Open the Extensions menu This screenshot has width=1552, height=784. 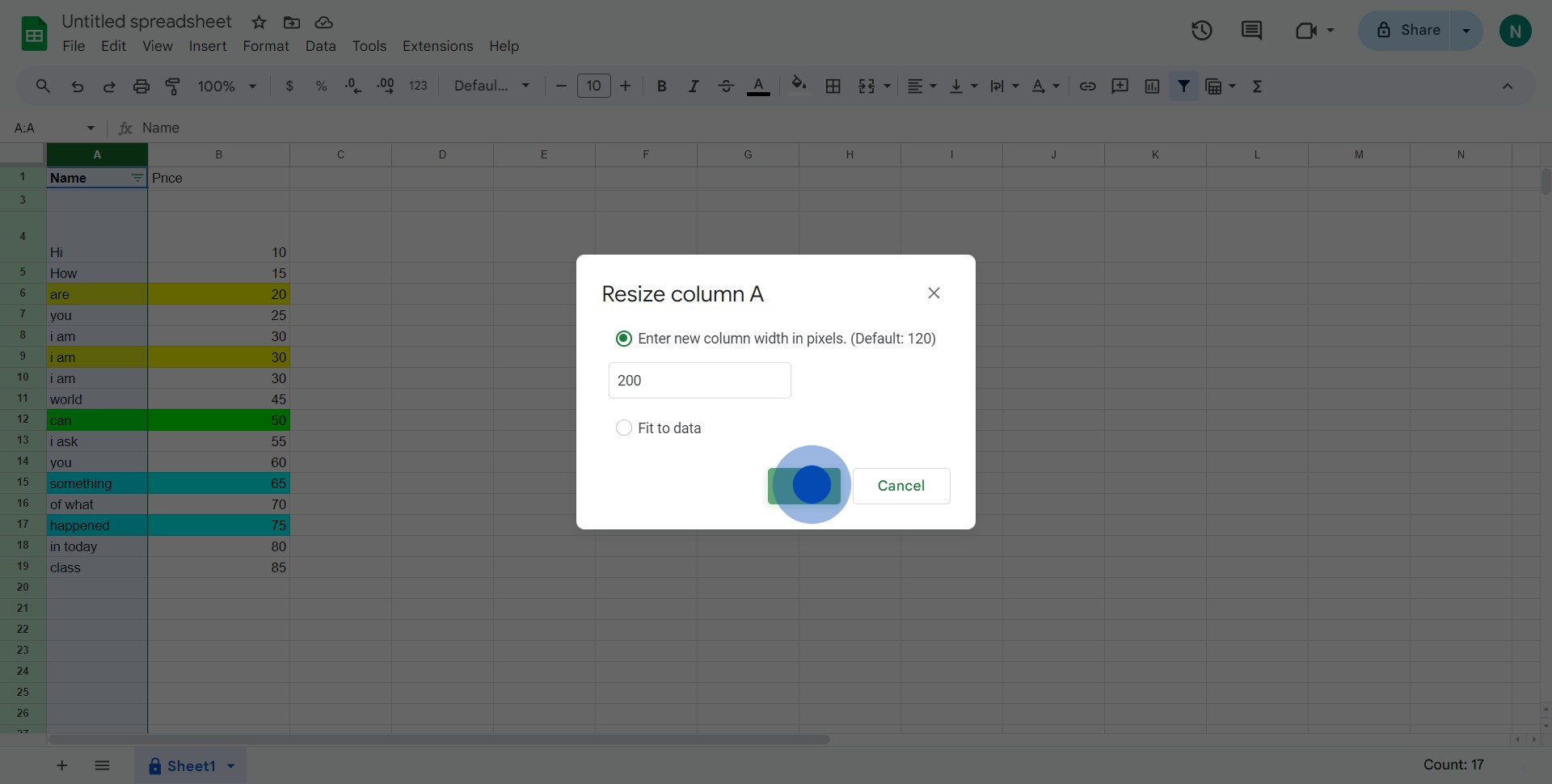click(437, 46)
